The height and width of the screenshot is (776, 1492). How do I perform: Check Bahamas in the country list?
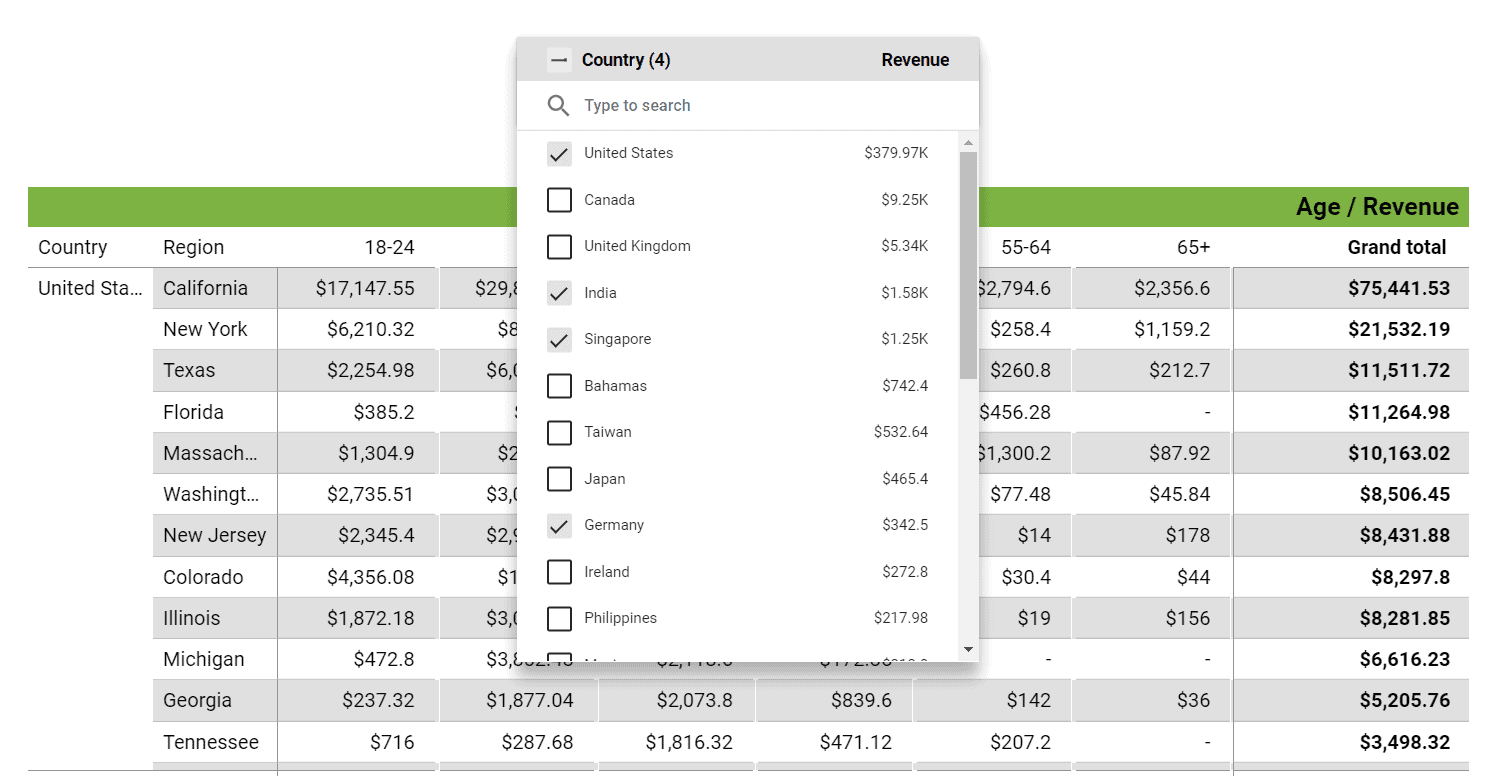[559, 386]
